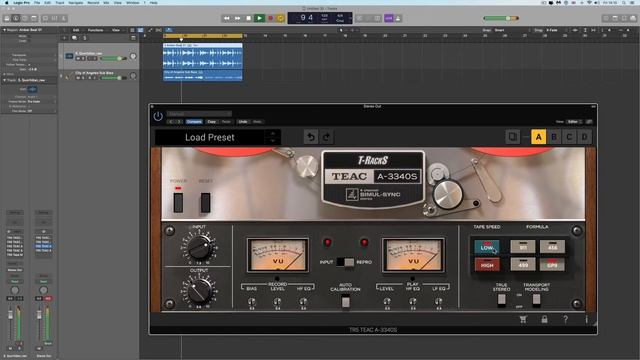Flip the tape machine POWER switch
Image resolution: width=640 pixels, height=360 pixels.
[x=178, y=202]
